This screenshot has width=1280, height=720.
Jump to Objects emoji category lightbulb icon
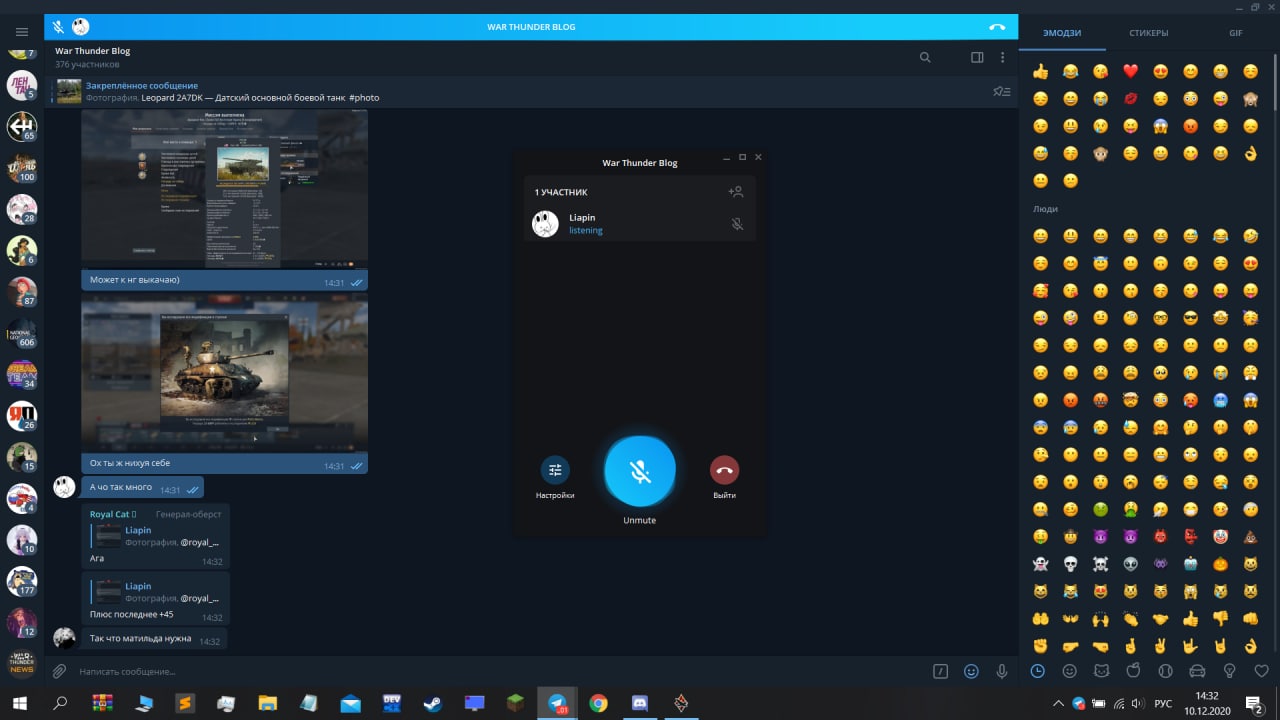coord(1230,671)
